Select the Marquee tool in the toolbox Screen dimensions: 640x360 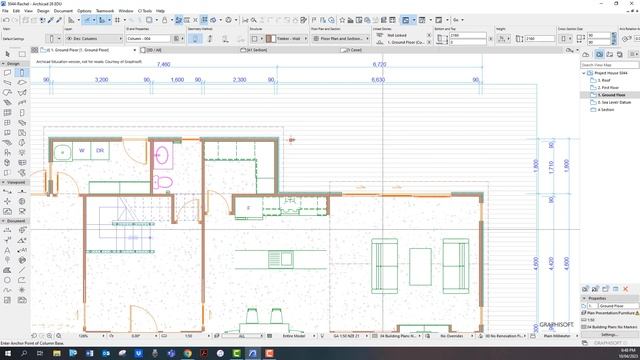(x=22, y=54)
